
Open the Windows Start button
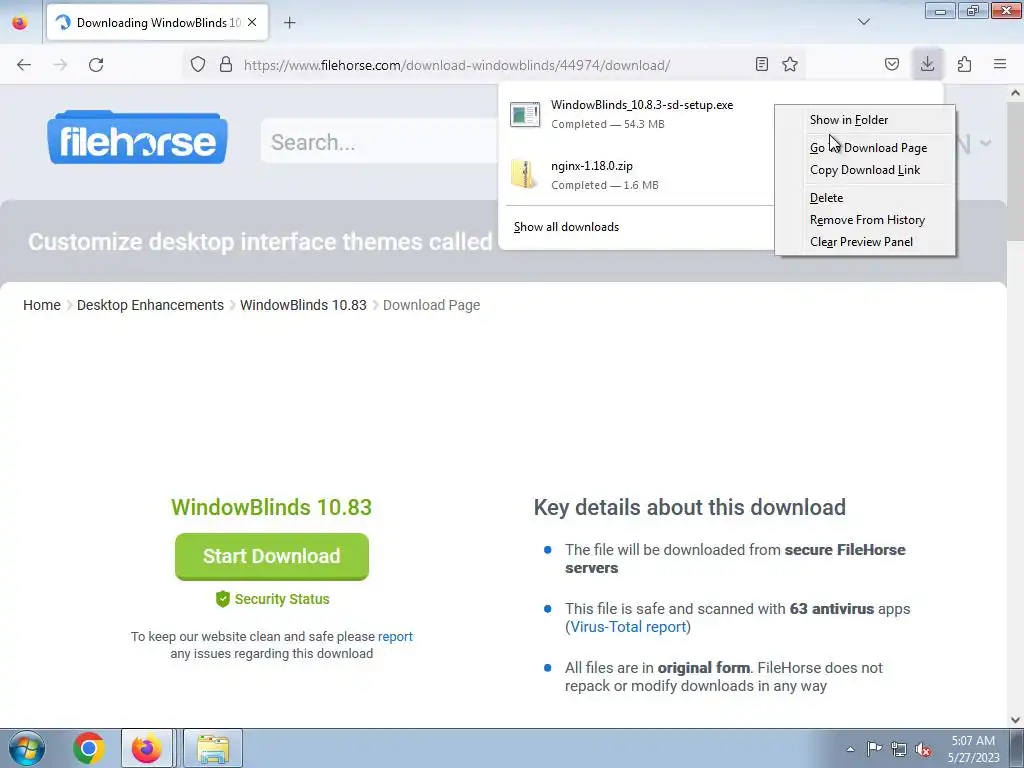(27, 748)
